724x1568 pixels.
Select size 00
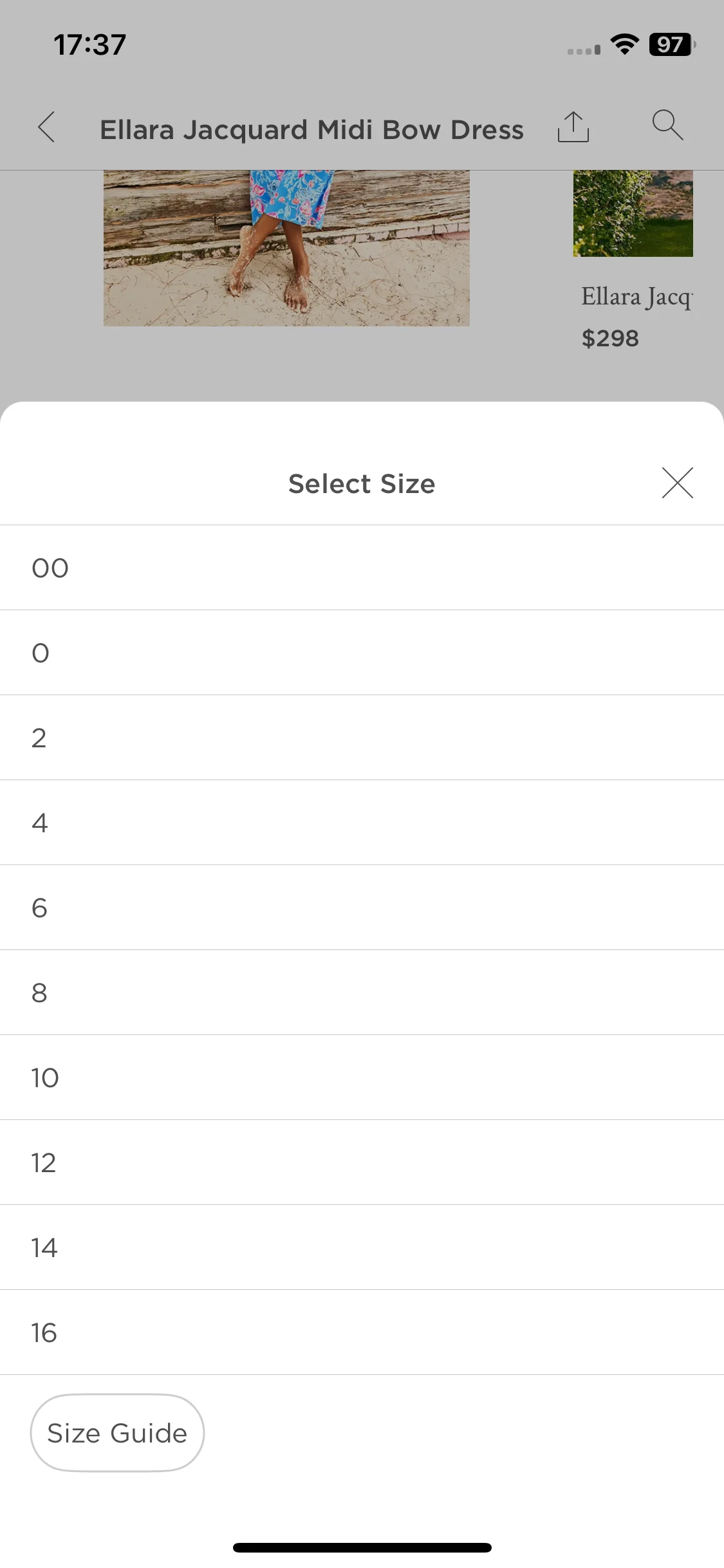(x=362, y=568)
